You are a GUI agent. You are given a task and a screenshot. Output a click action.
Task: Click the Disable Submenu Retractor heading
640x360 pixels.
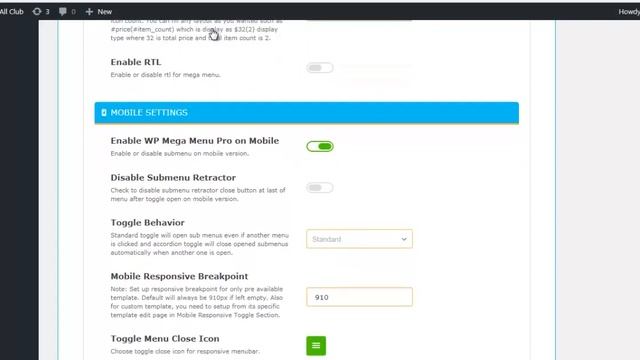173,178
